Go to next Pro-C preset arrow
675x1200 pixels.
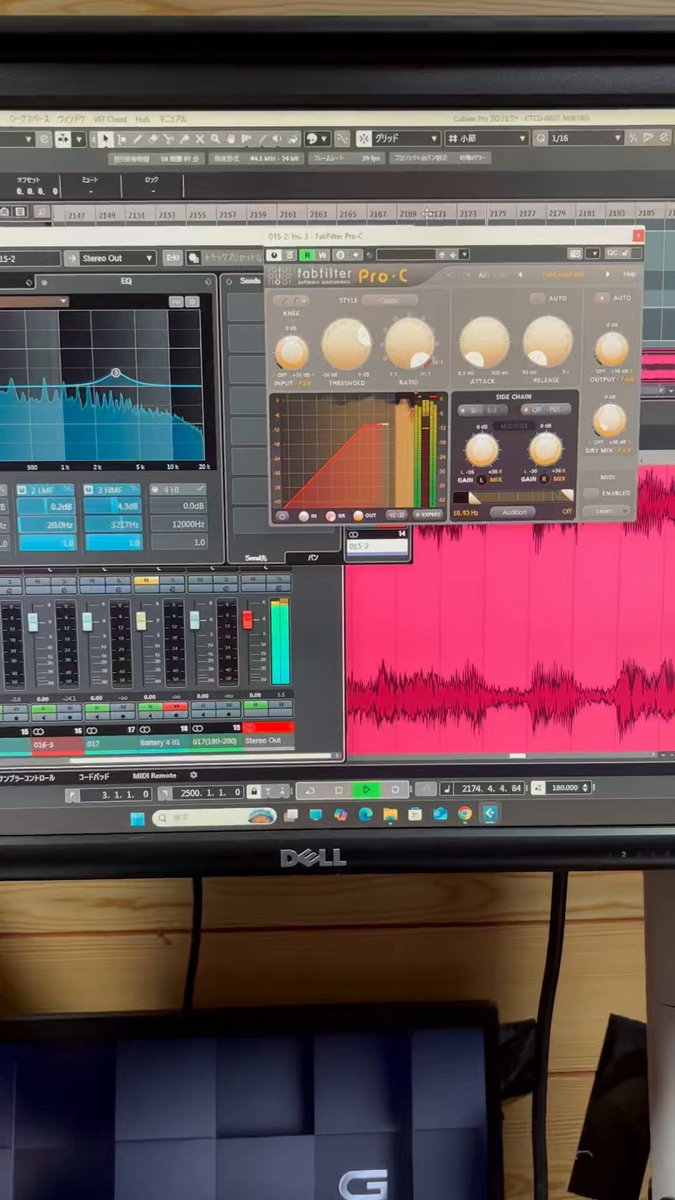605,274
